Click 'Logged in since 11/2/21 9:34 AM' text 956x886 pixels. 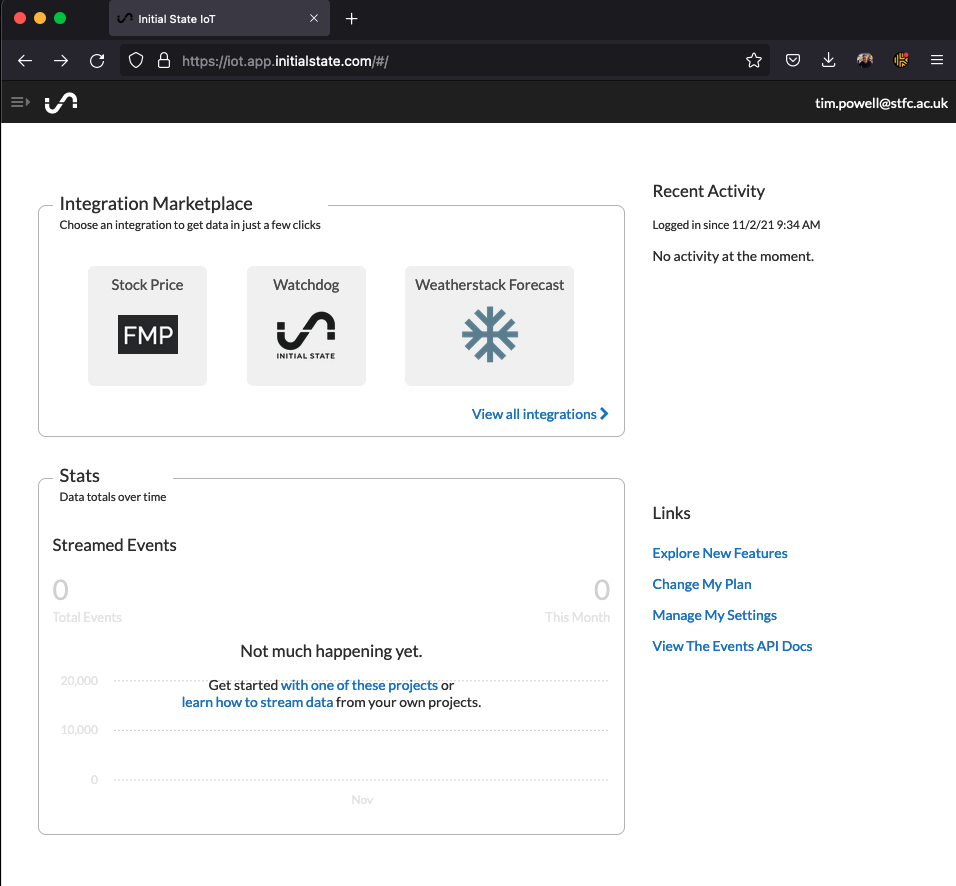pyautogui.click(x=736, y=225)
